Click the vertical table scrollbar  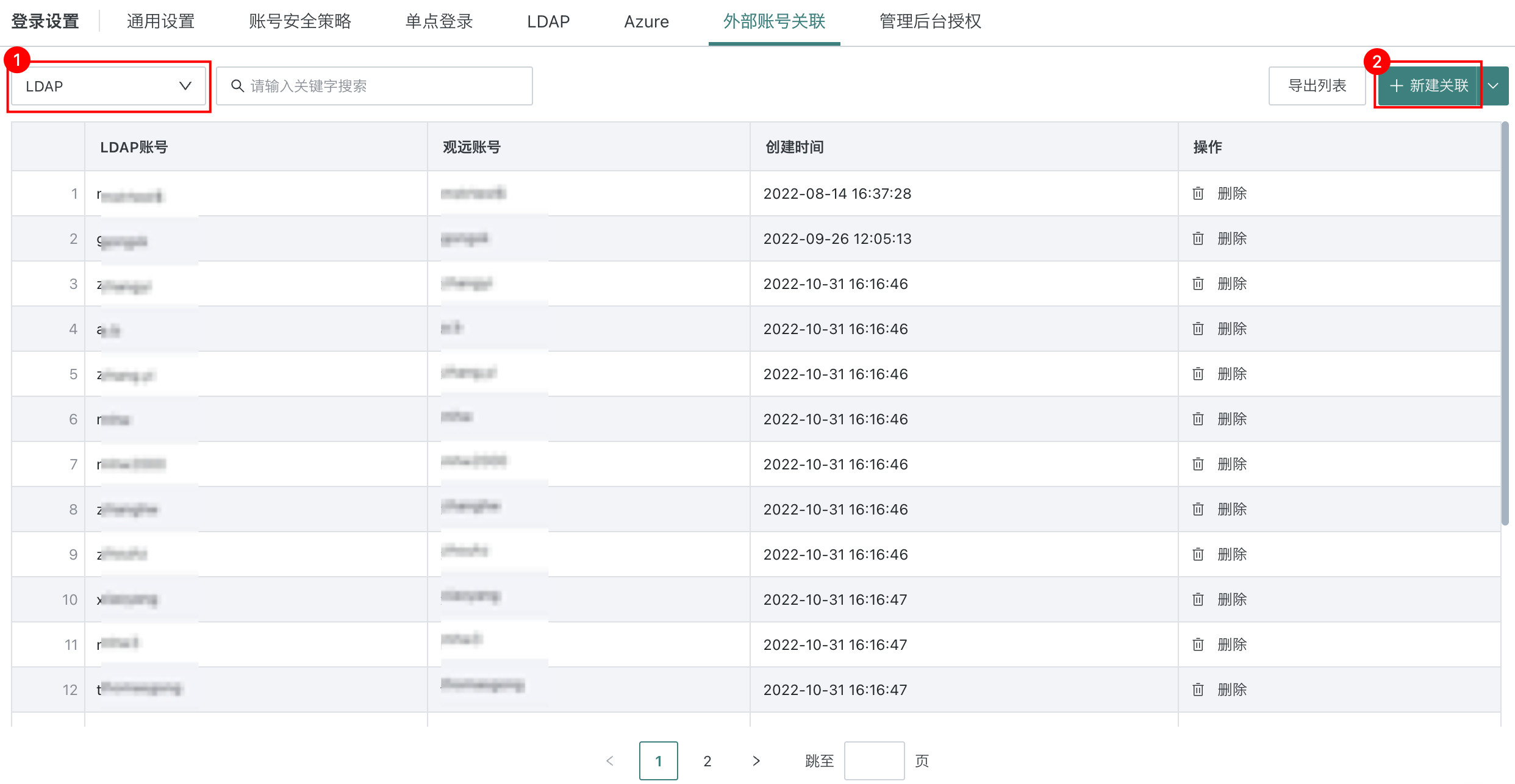click(1505, 323)
